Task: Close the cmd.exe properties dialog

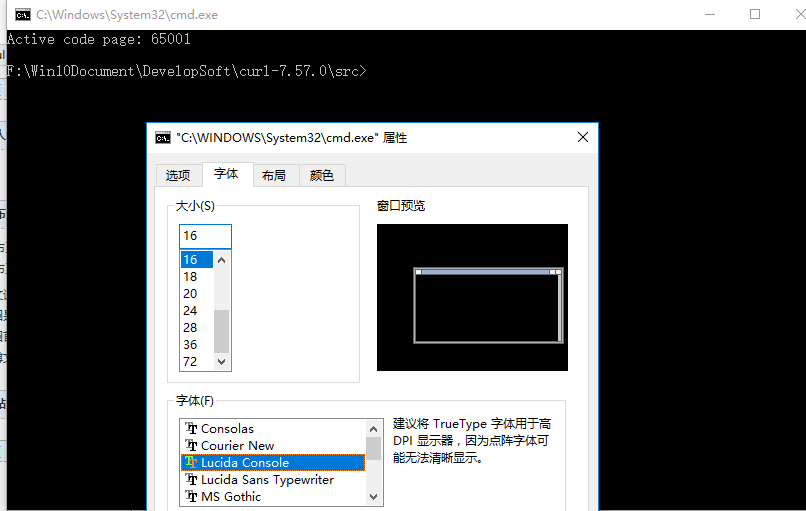Action: point(582,137)
